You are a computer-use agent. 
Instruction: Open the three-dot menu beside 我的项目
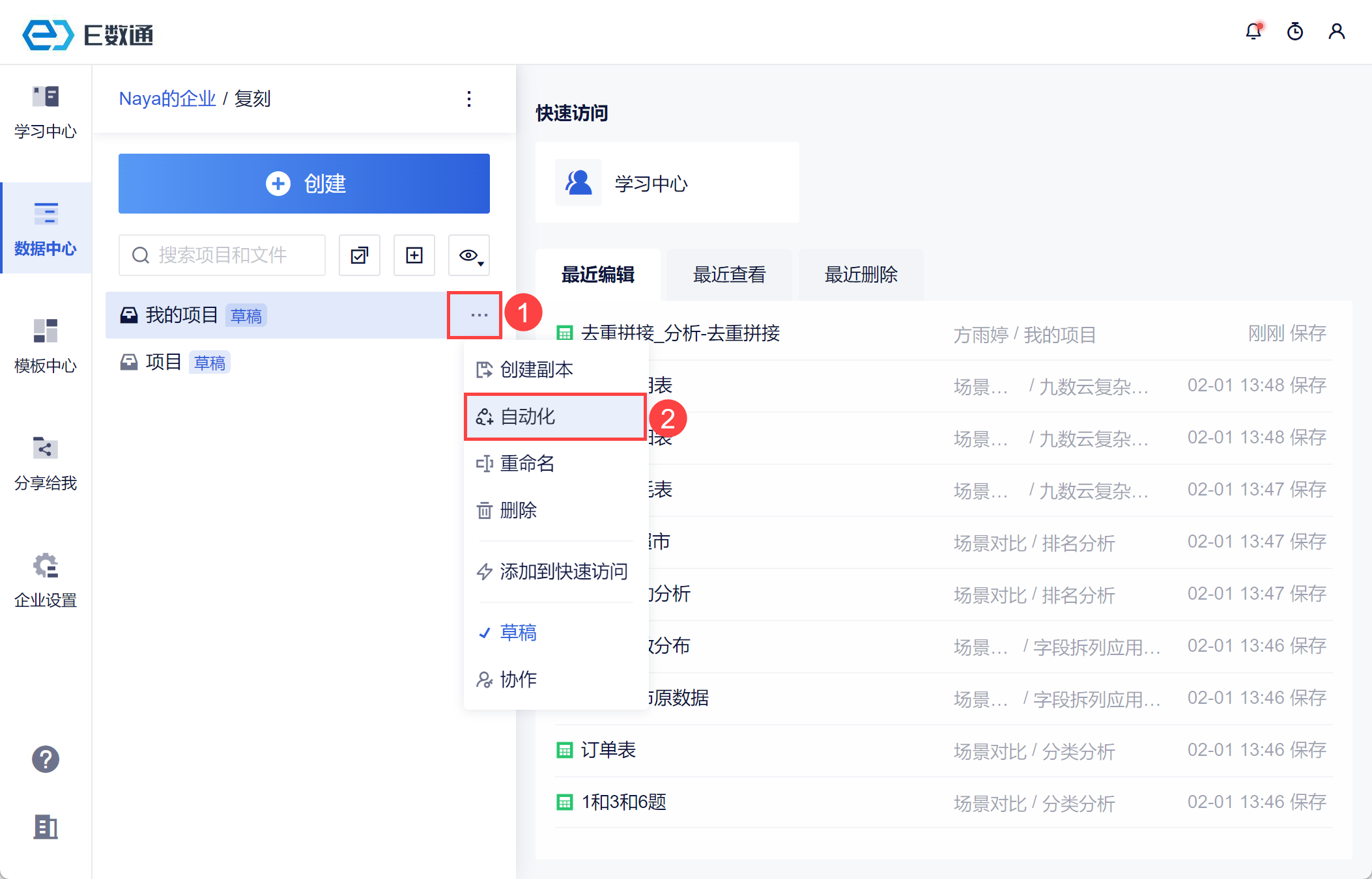tap(479, 315)
